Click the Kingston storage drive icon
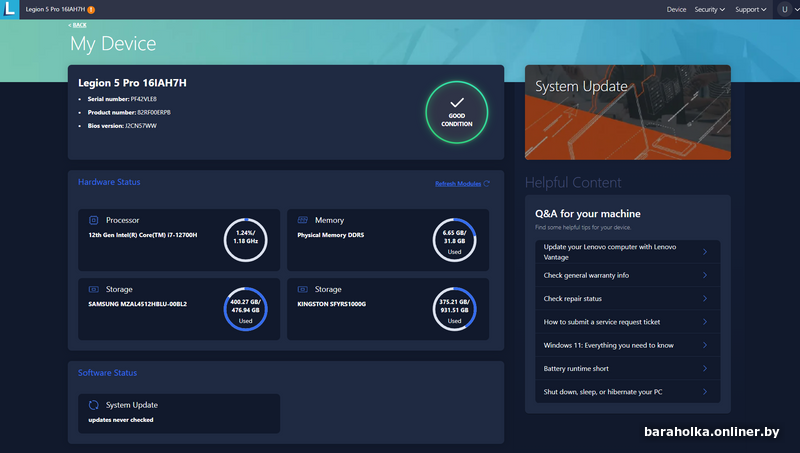This screenshot has width=800, height=453. 303,289
